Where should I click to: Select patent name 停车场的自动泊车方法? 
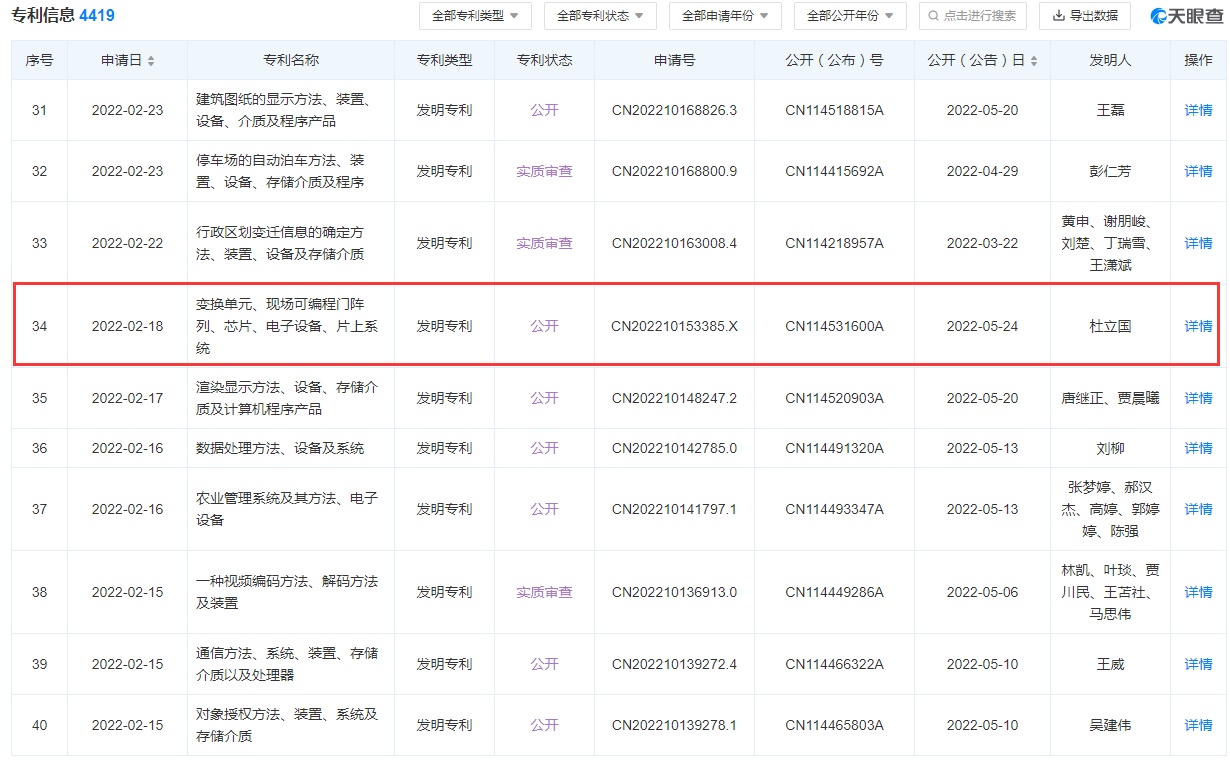pos(280,171)
